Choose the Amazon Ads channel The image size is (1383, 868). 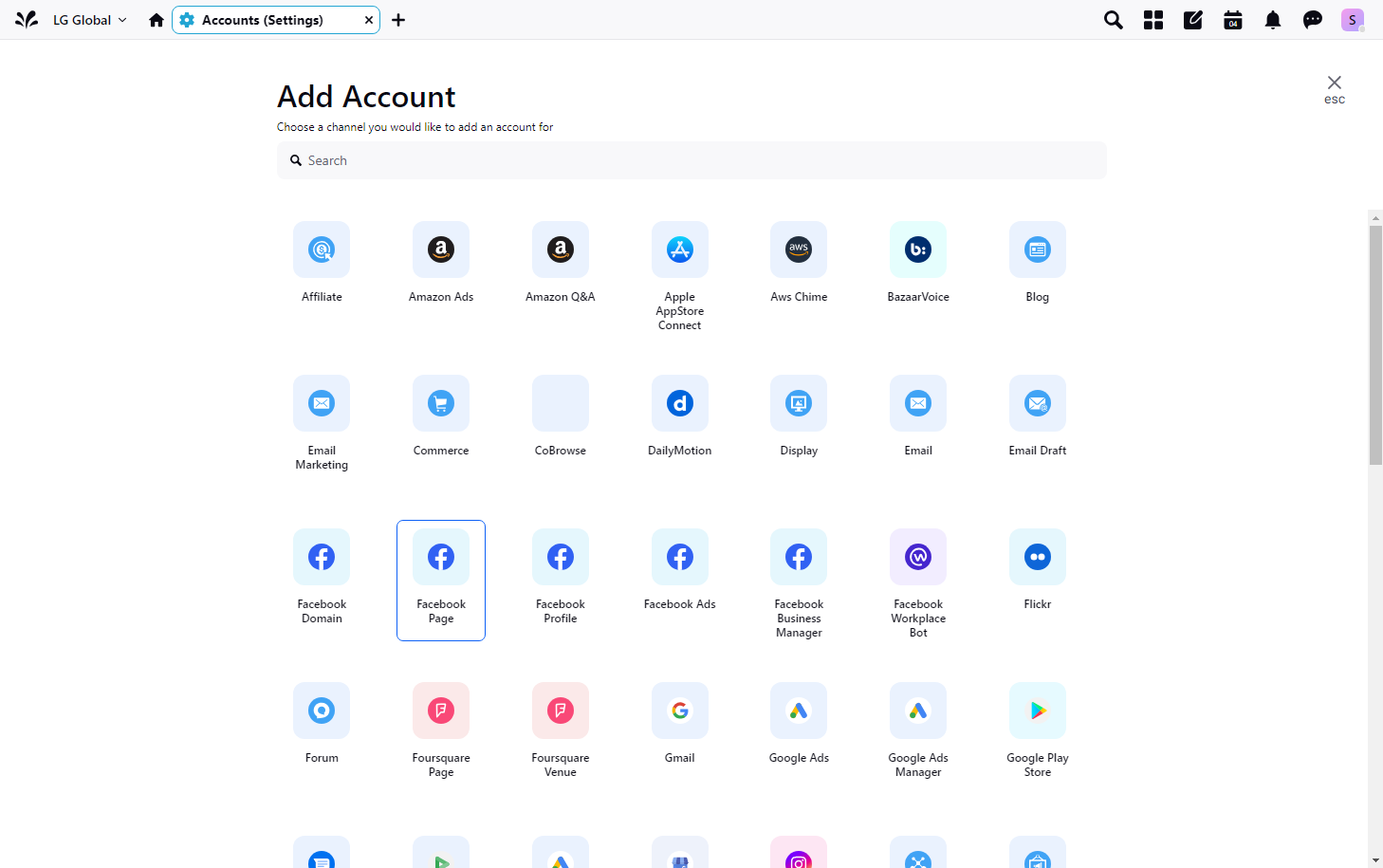(441, 249)
